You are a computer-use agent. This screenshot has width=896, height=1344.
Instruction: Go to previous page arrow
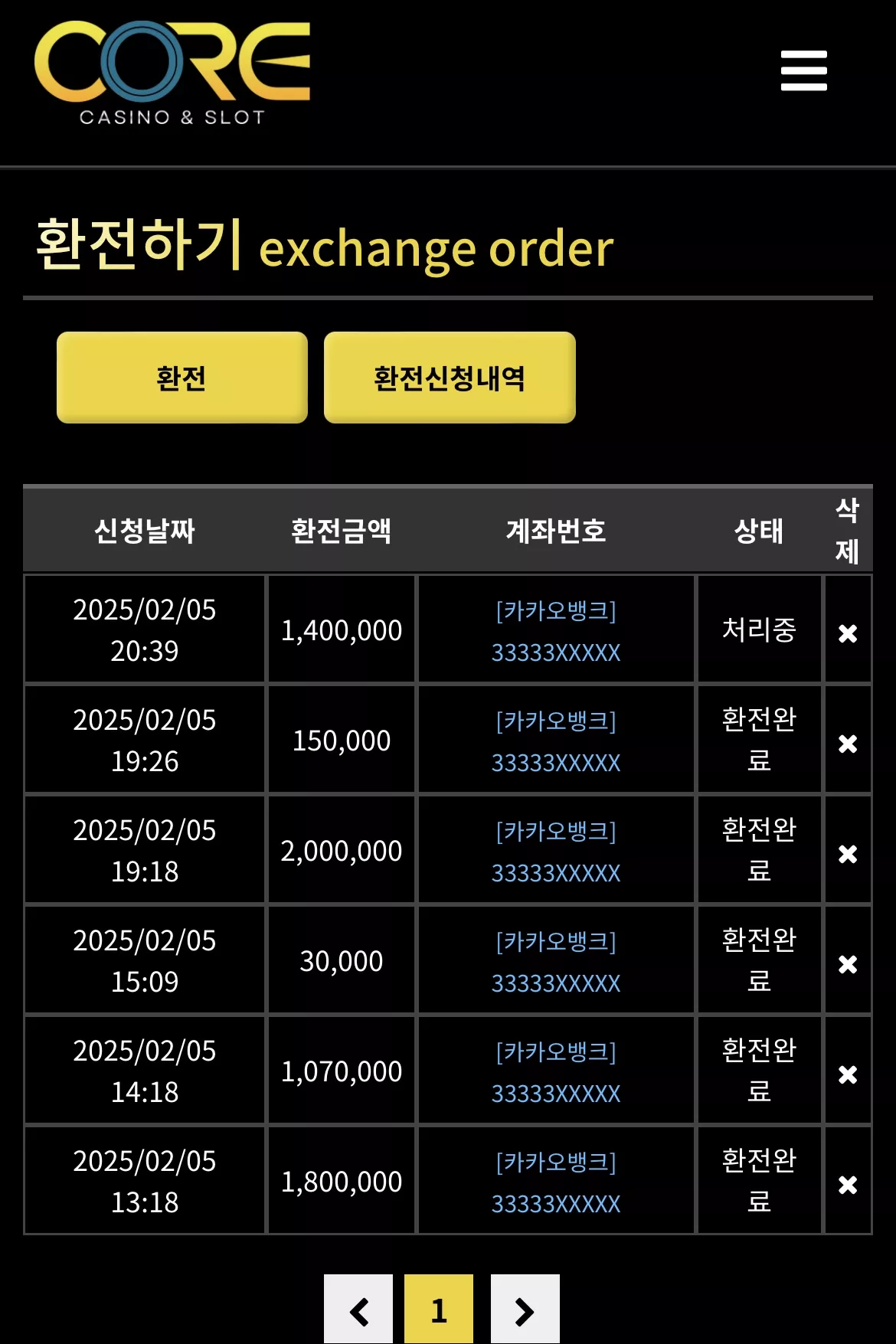click(358, 1310)
